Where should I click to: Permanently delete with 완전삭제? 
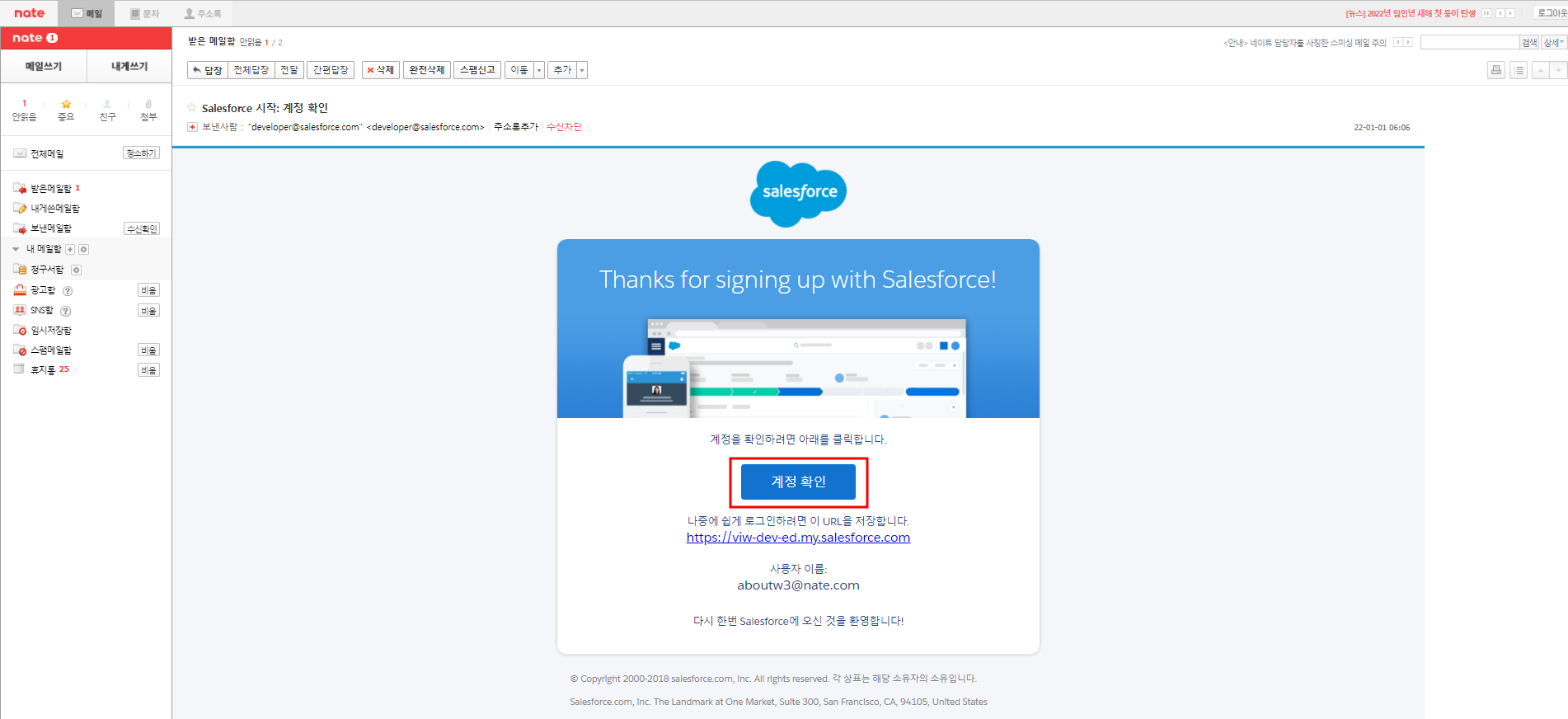pos(427,70)
